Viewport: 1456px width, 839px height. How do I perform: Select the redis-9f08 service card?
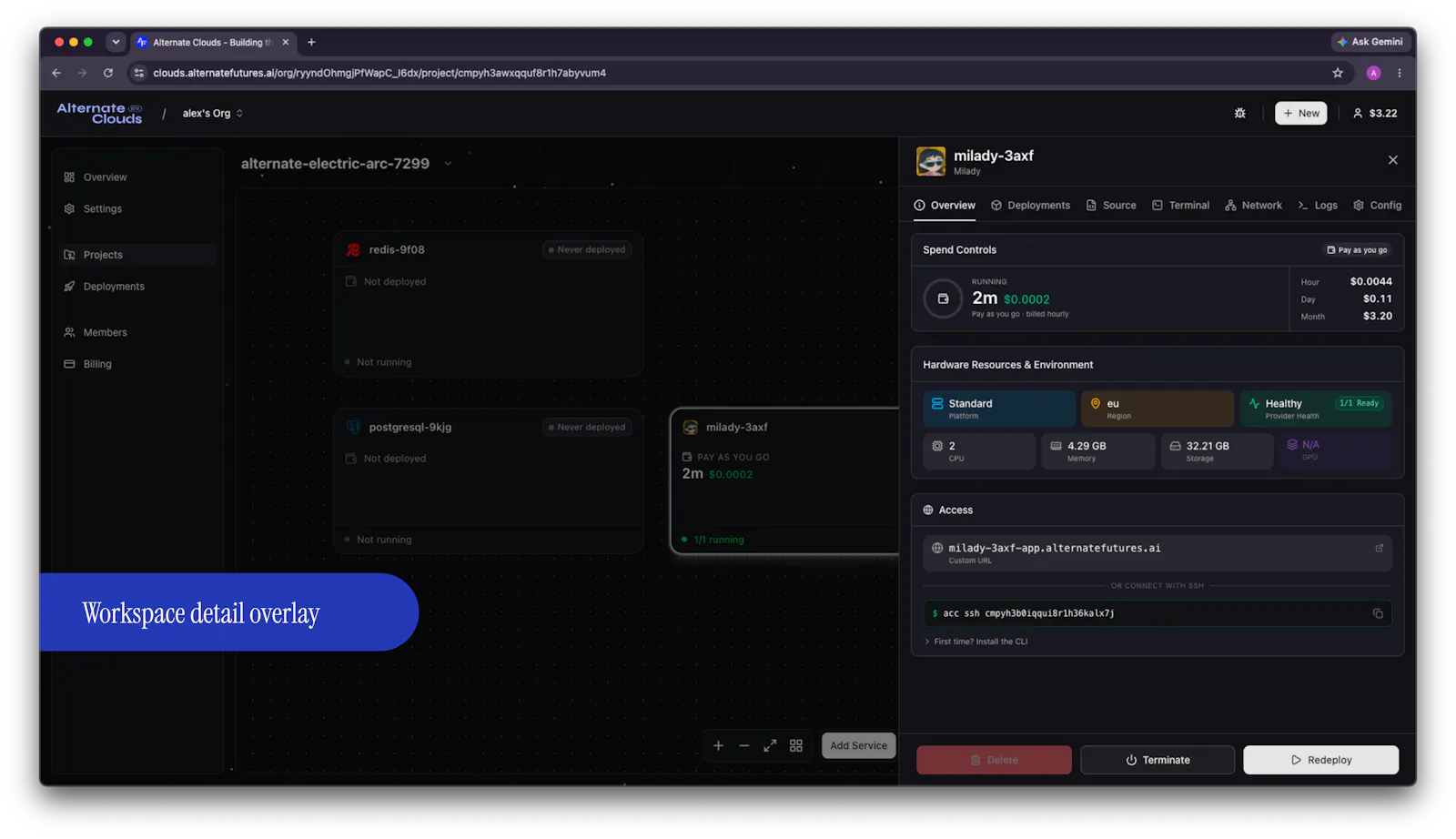pos(488,304)
